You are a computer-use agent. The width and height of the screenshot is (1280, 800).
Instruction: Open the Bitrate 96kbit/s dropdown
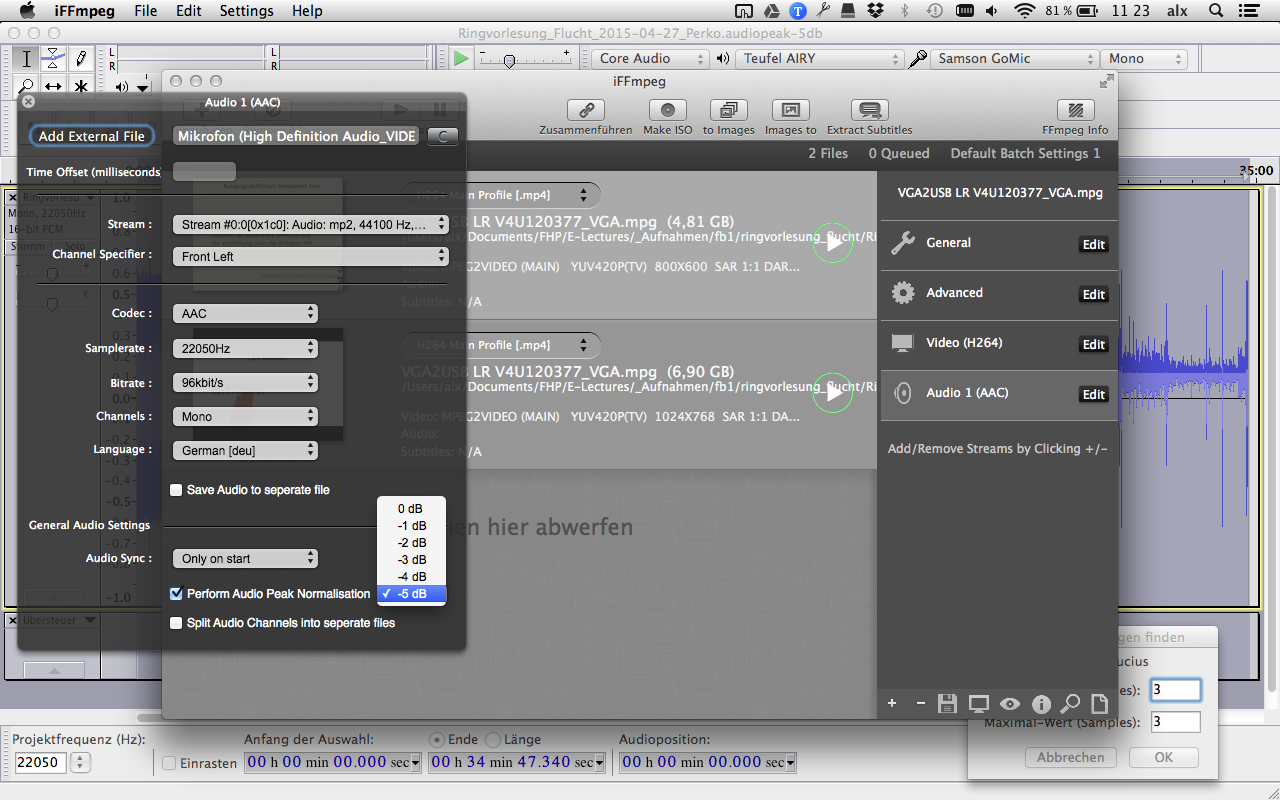click(245, 383)
